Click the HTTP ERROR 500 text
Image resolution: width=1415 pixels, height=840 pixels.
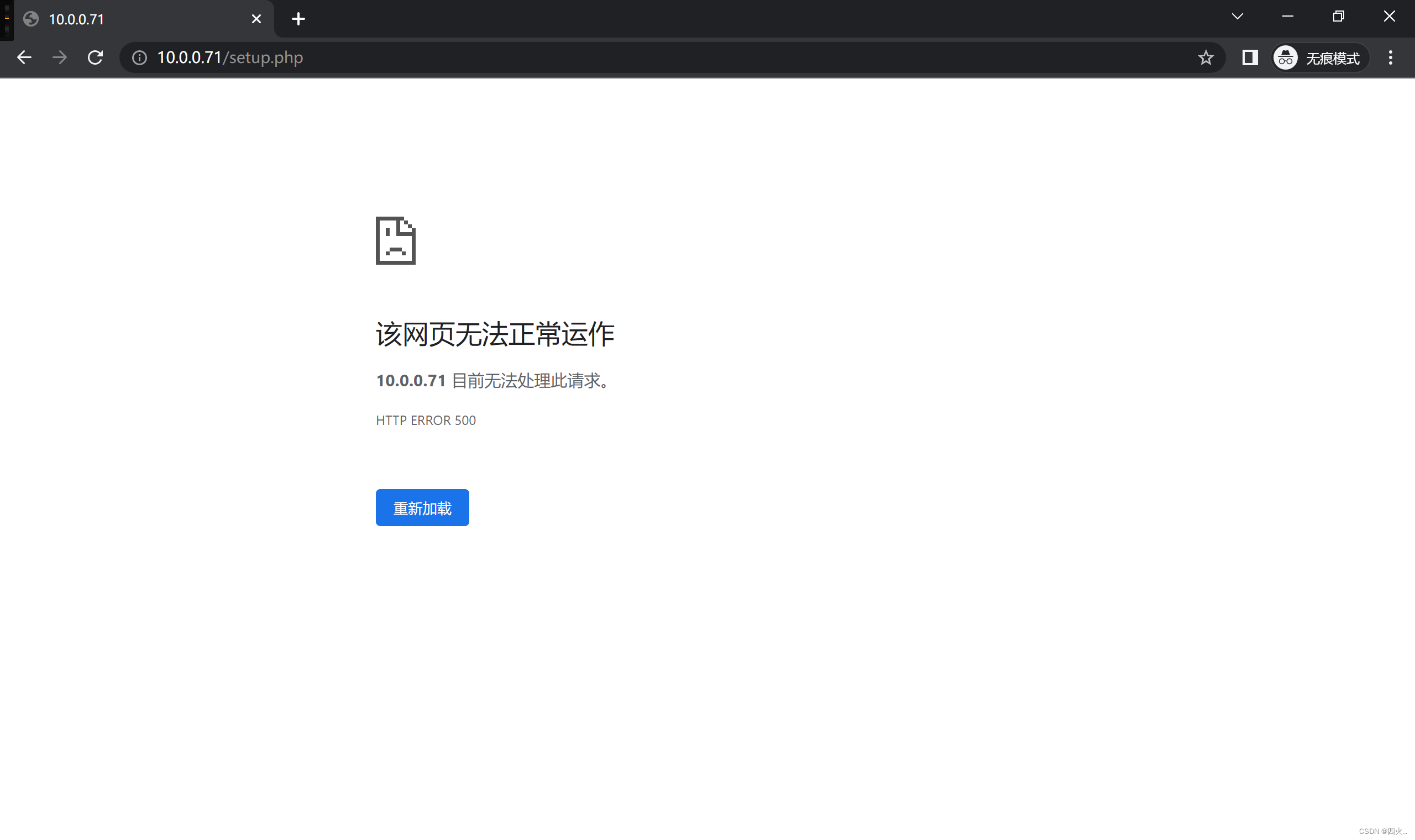[426, 421]
